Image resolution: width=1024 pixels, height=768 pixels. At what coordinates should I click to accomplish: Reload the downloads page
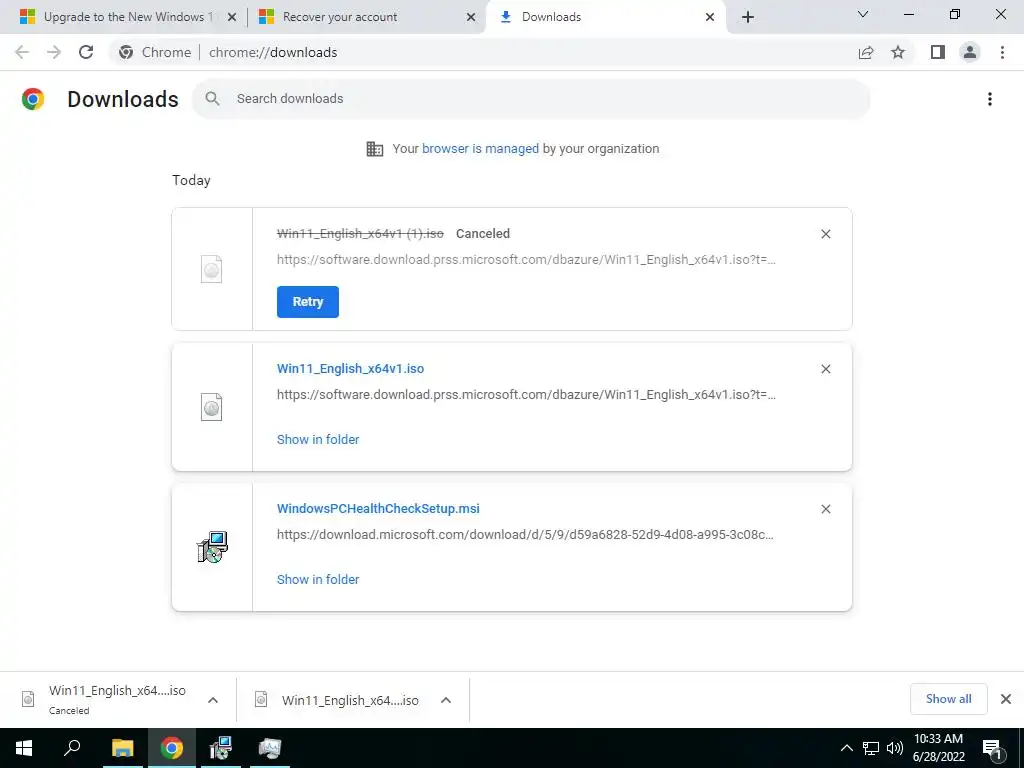86,52
